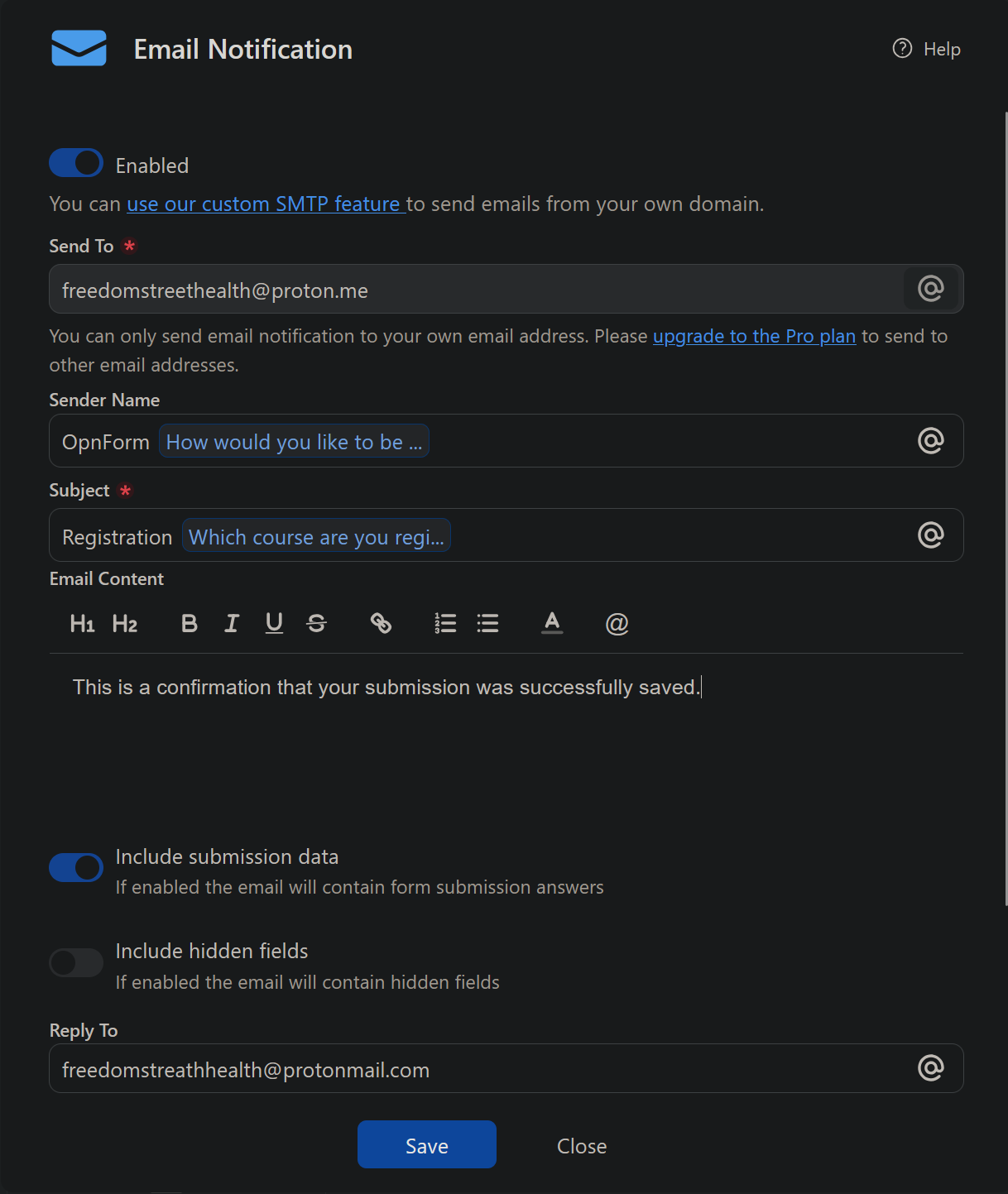Open mention picker in Subject field
This screenshot has width=1008, height=1194.
coord(931,535)
